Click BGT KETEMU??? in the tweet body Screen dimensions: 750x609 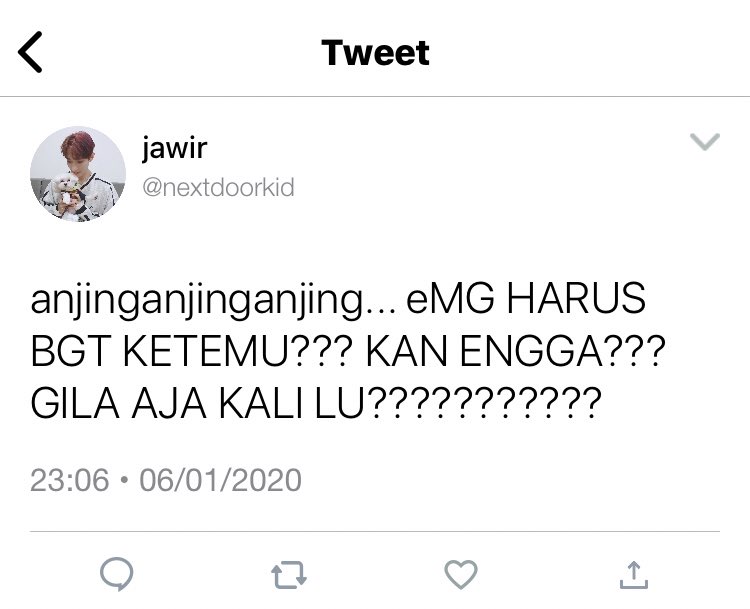(191, 351)
